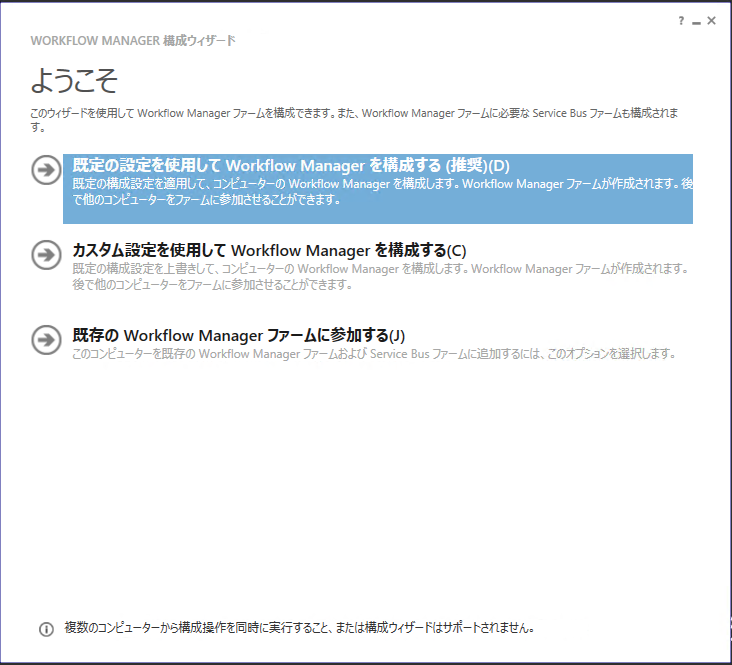
Task: Click the arrow icon beside join existing farm
Action: tap(46, 340)
